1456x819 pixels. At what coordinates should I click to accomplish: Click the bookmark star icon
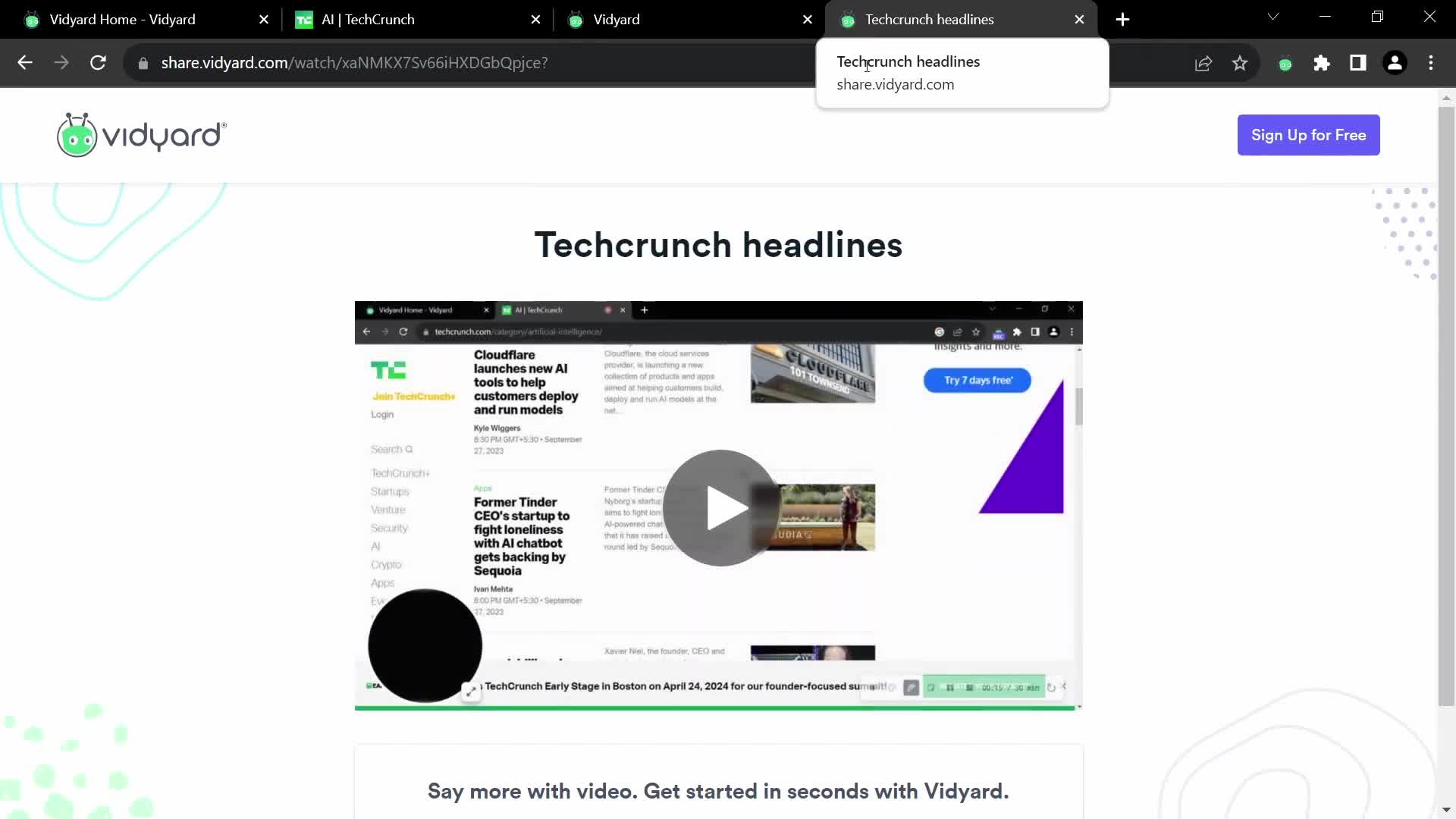click(1240, 63)
